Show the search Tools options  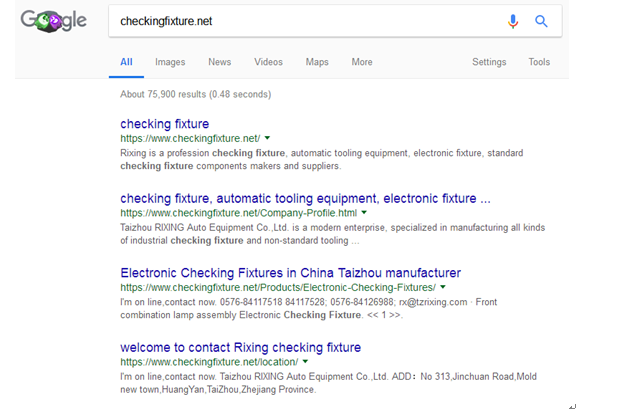pyautogui.click(x=539, y=62)
